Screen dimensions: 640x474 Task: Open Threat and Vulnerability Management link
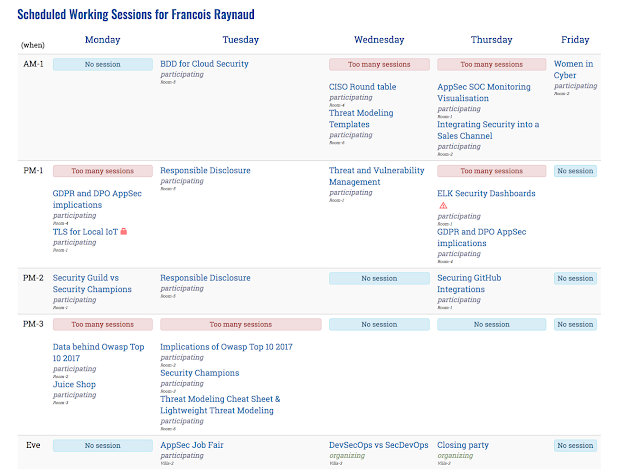[377, 176]
